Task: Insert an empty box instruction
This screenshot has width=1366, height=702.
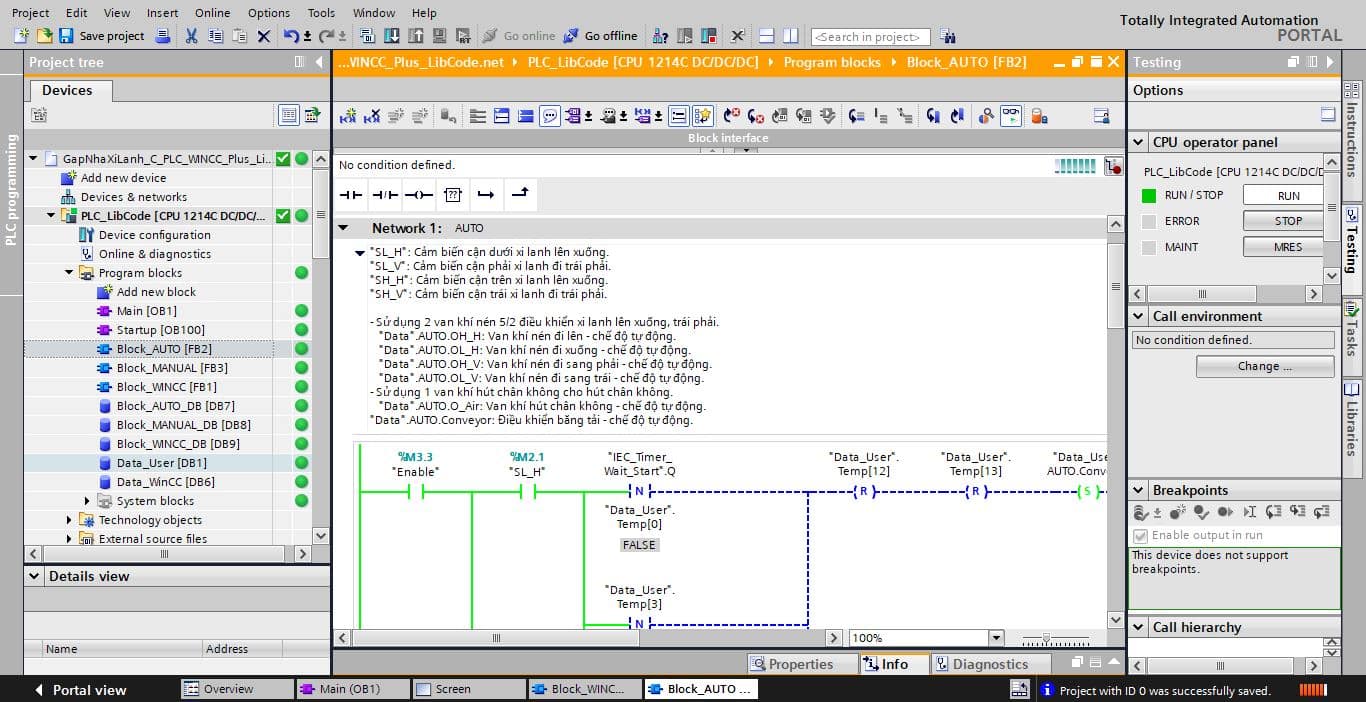Action: coord(452,194)
